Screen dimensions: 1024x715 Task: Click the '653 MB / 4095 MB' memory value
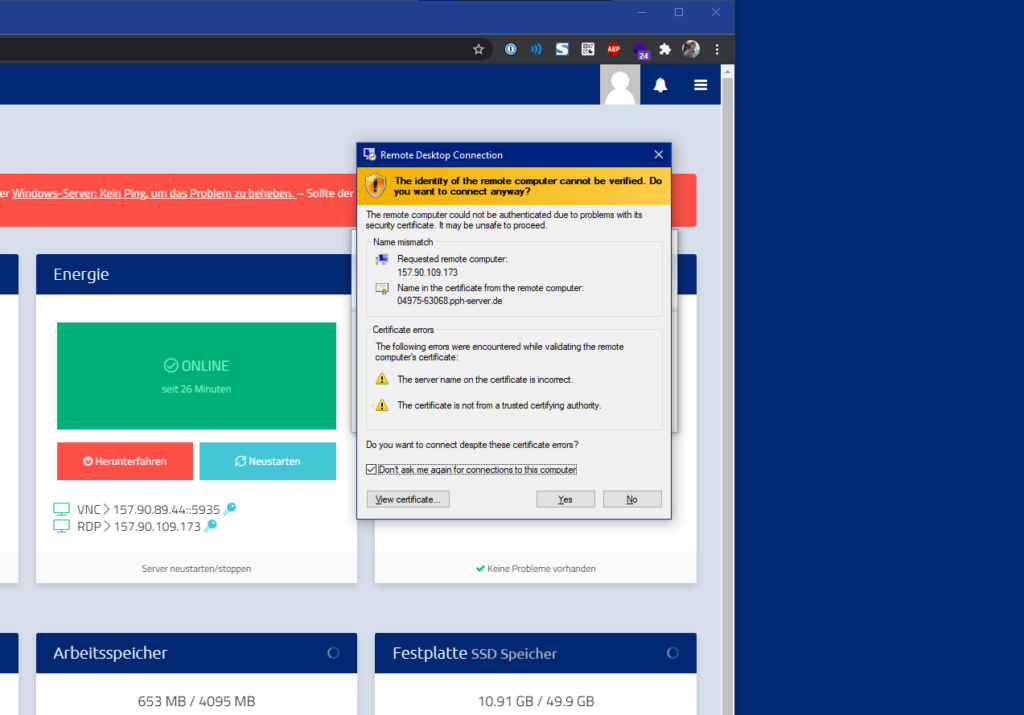(196, 701)
